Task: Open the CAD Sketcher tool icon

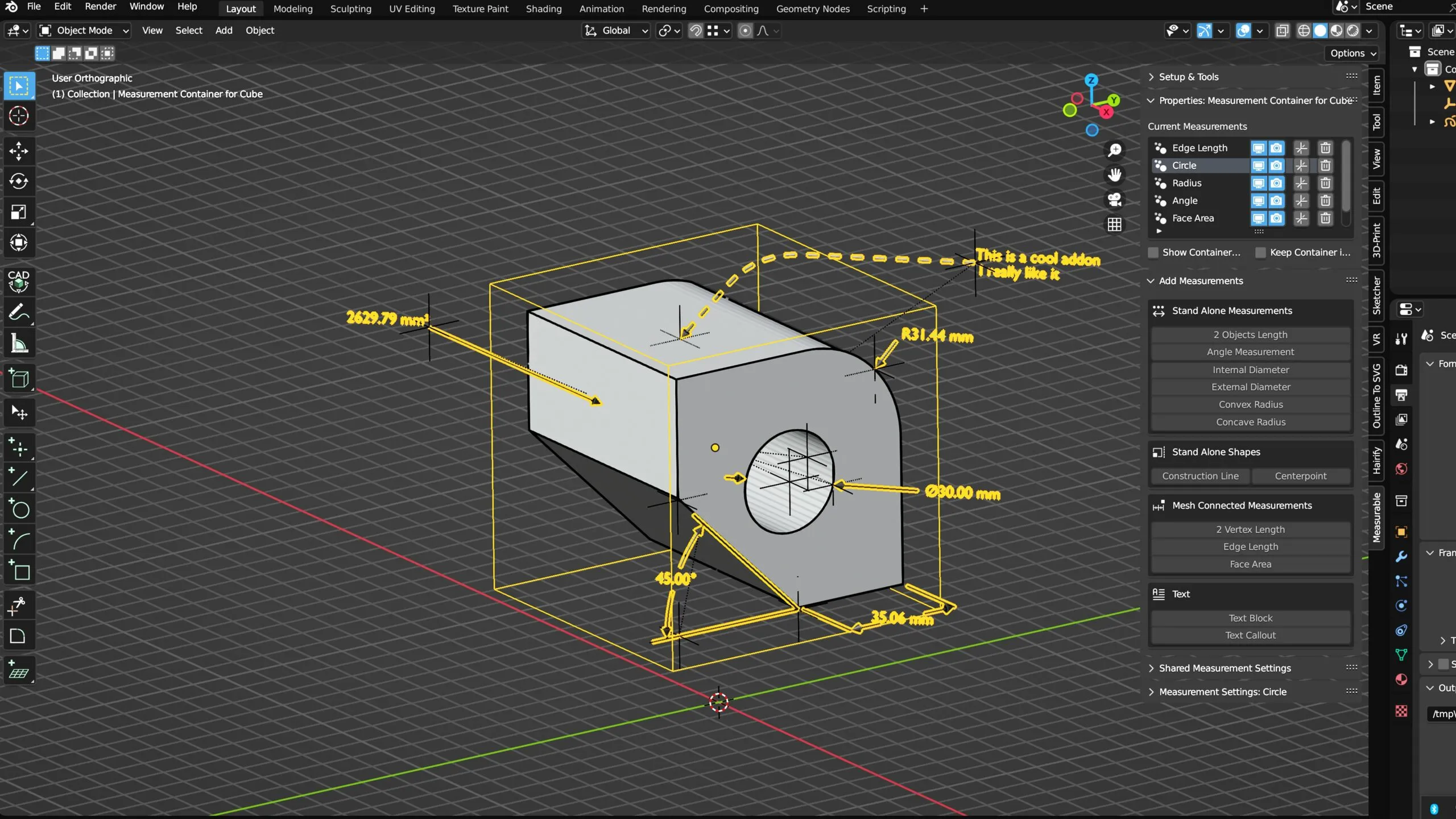Action: [19, 281]
